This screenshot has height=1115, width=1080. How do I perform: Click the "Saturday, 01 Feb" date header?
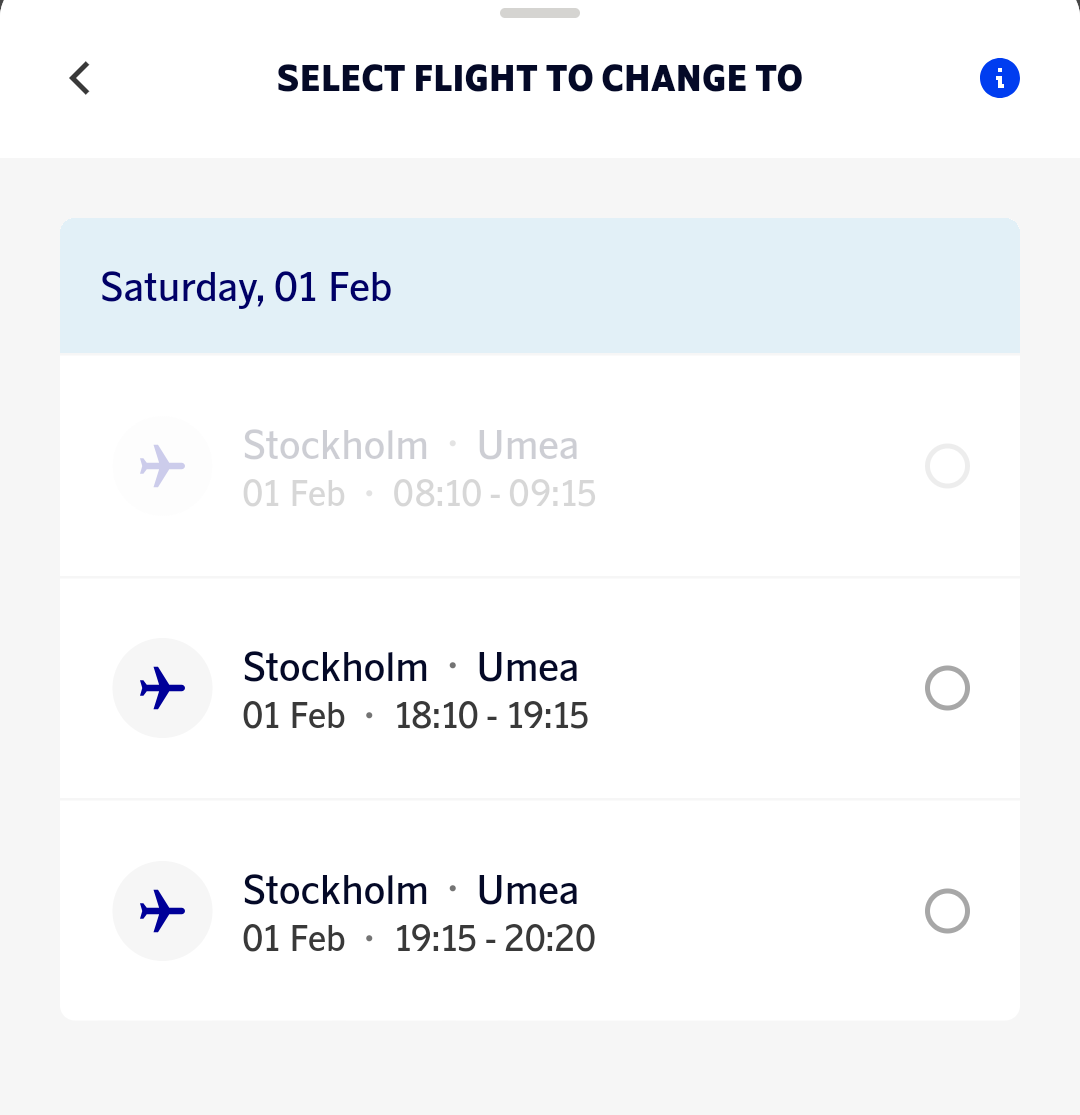click(246, 288)
